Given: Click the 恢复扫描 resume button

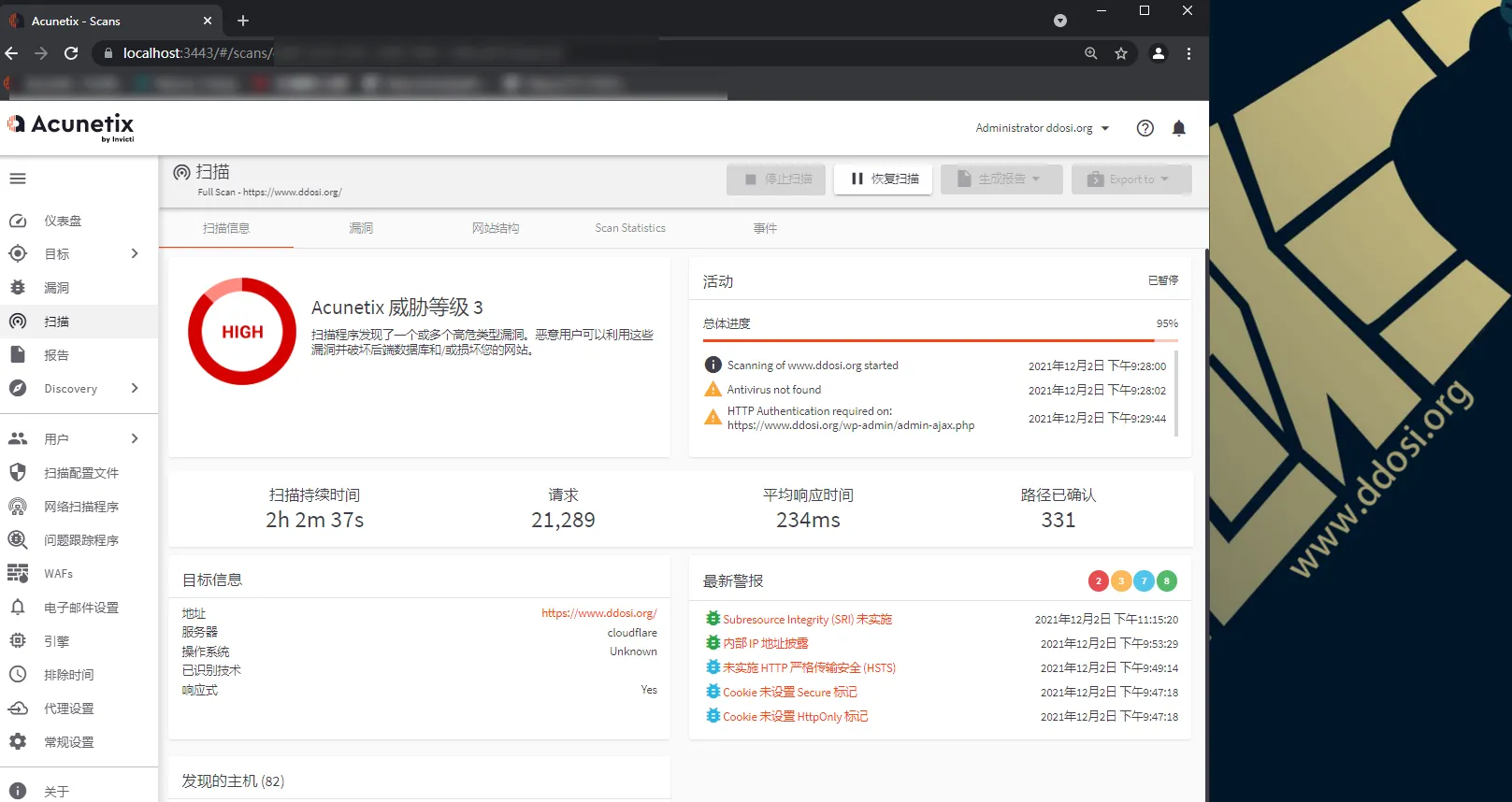Looking at the screenshot, I should 884,179.
